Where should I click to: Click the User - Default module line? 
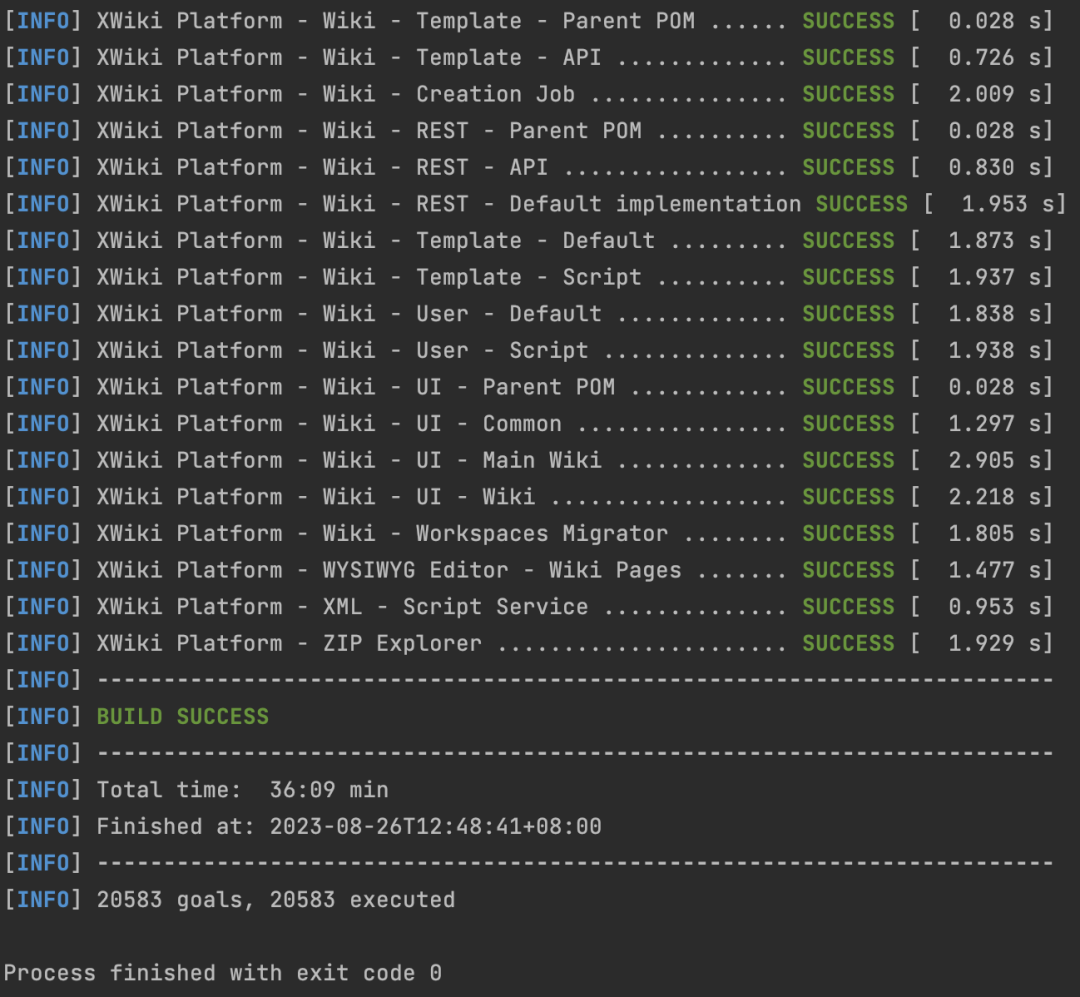point(440,314)
